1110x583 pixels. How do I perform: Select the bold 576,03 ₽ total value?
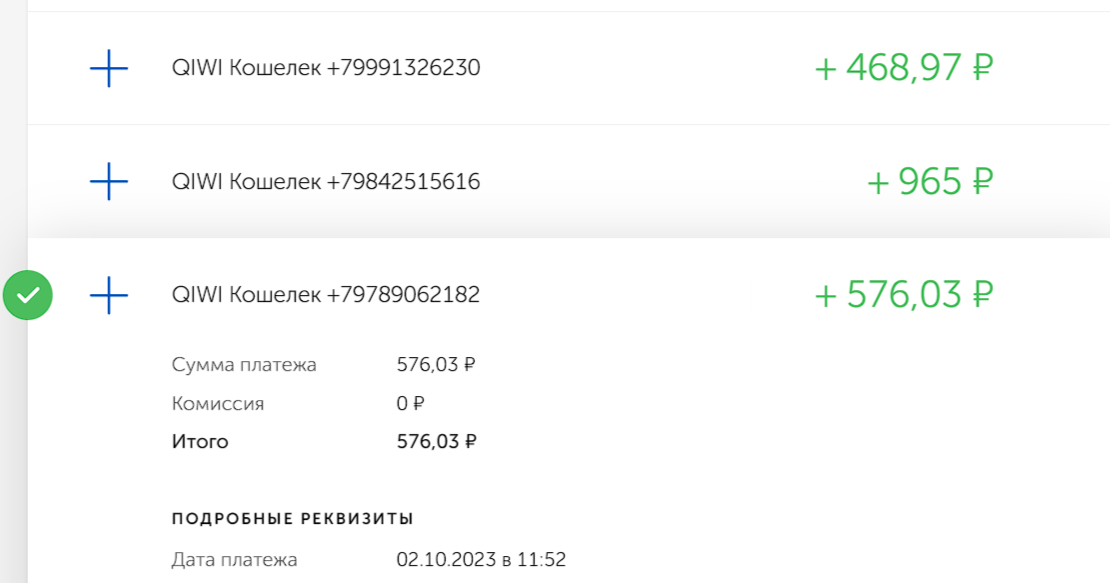(x=436, y=442)
